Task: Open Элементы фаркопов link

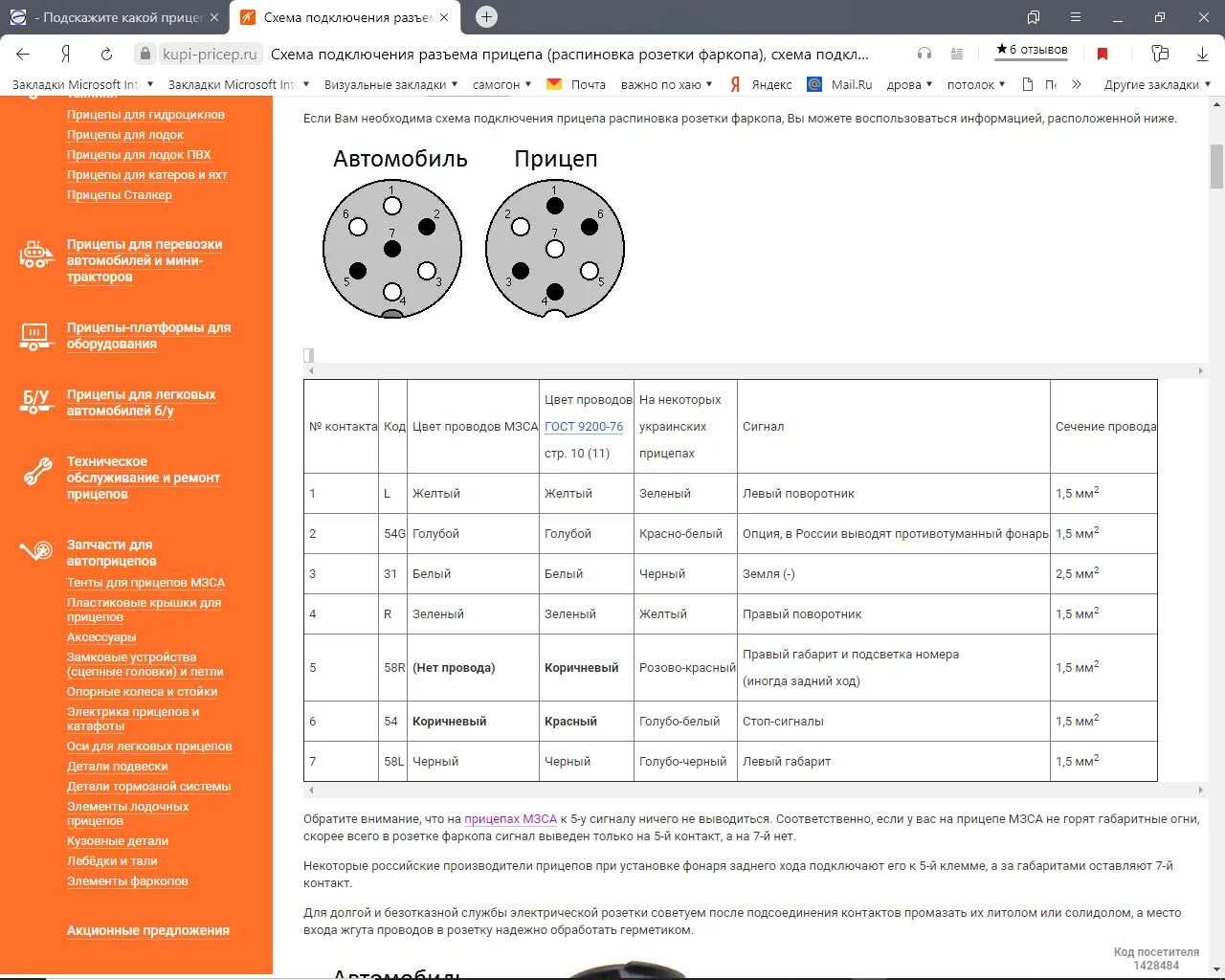Action: pos(127,881)
